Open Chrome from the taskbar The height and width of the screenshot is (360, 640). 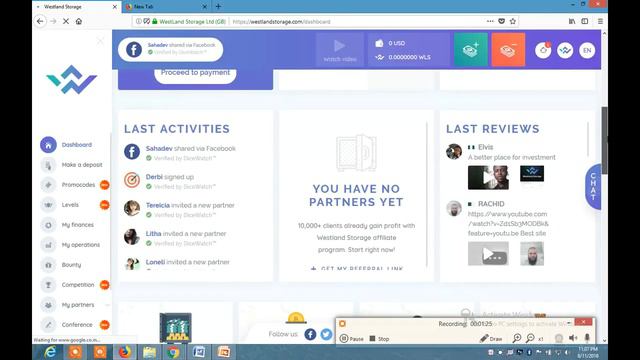click(173, 352)
